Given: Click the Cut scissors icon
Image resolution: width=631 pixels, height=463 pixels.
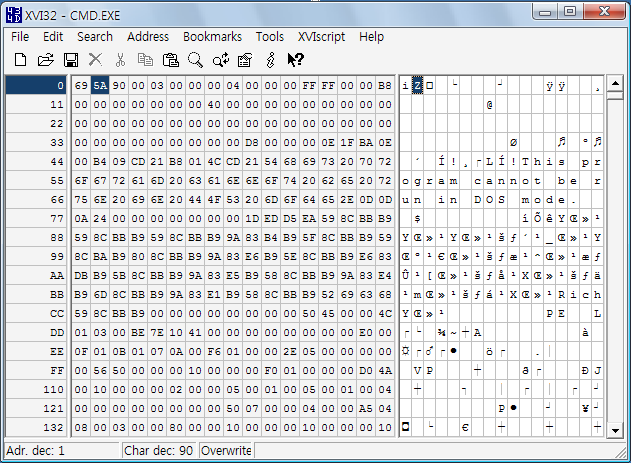Looking at the screenshot, I should tap(120, 60).
